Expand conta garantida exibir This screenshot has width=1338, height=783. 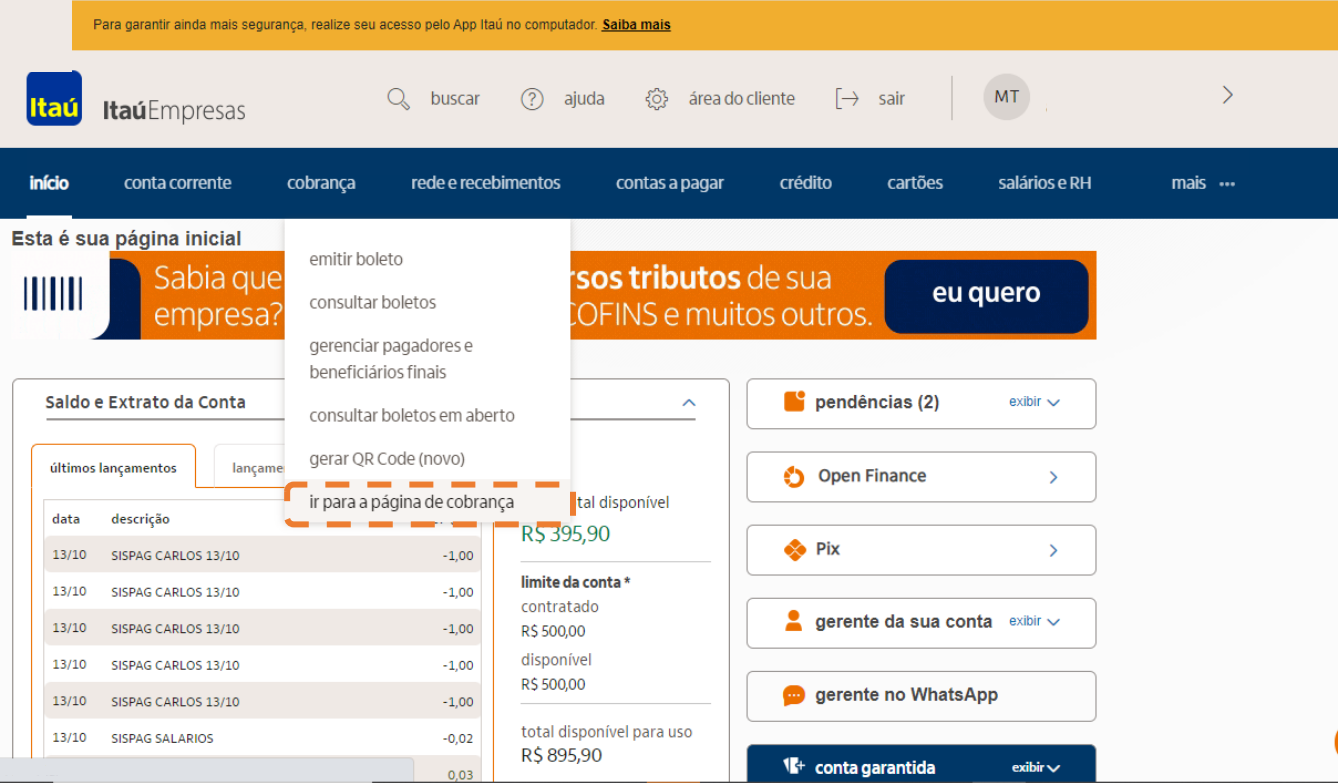click(x=1036, y=768)
